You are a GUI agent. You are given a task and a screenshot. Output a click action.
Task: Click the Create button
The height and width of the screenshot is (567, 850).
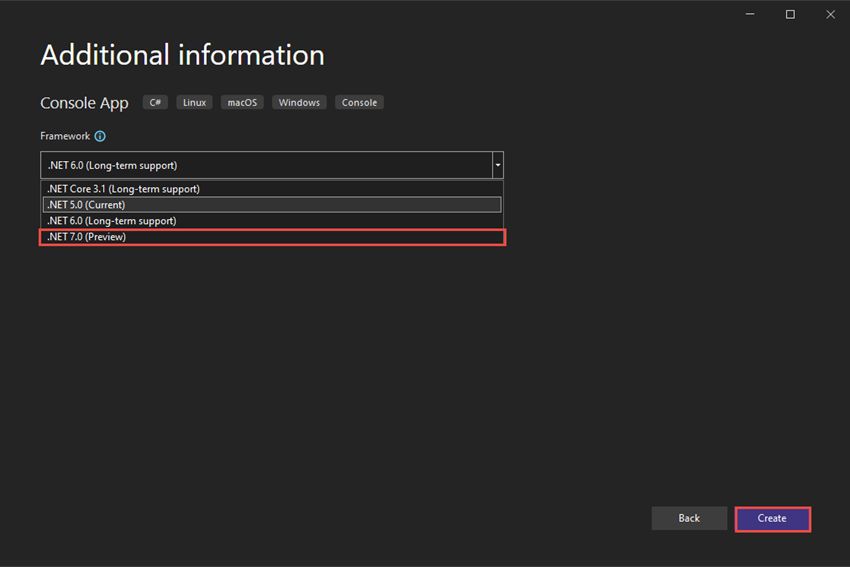point(772,519)
